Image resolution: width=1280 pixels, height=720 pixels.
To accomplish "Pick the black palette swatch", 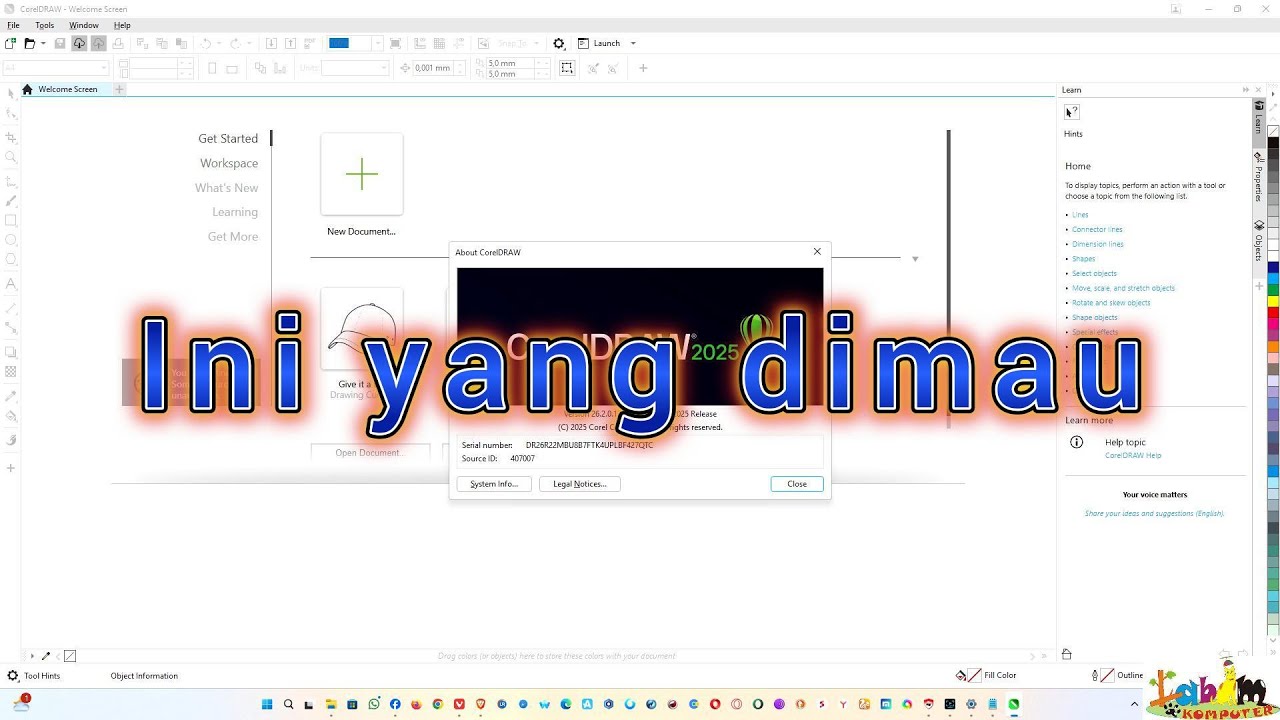I will click(1273, 143).
